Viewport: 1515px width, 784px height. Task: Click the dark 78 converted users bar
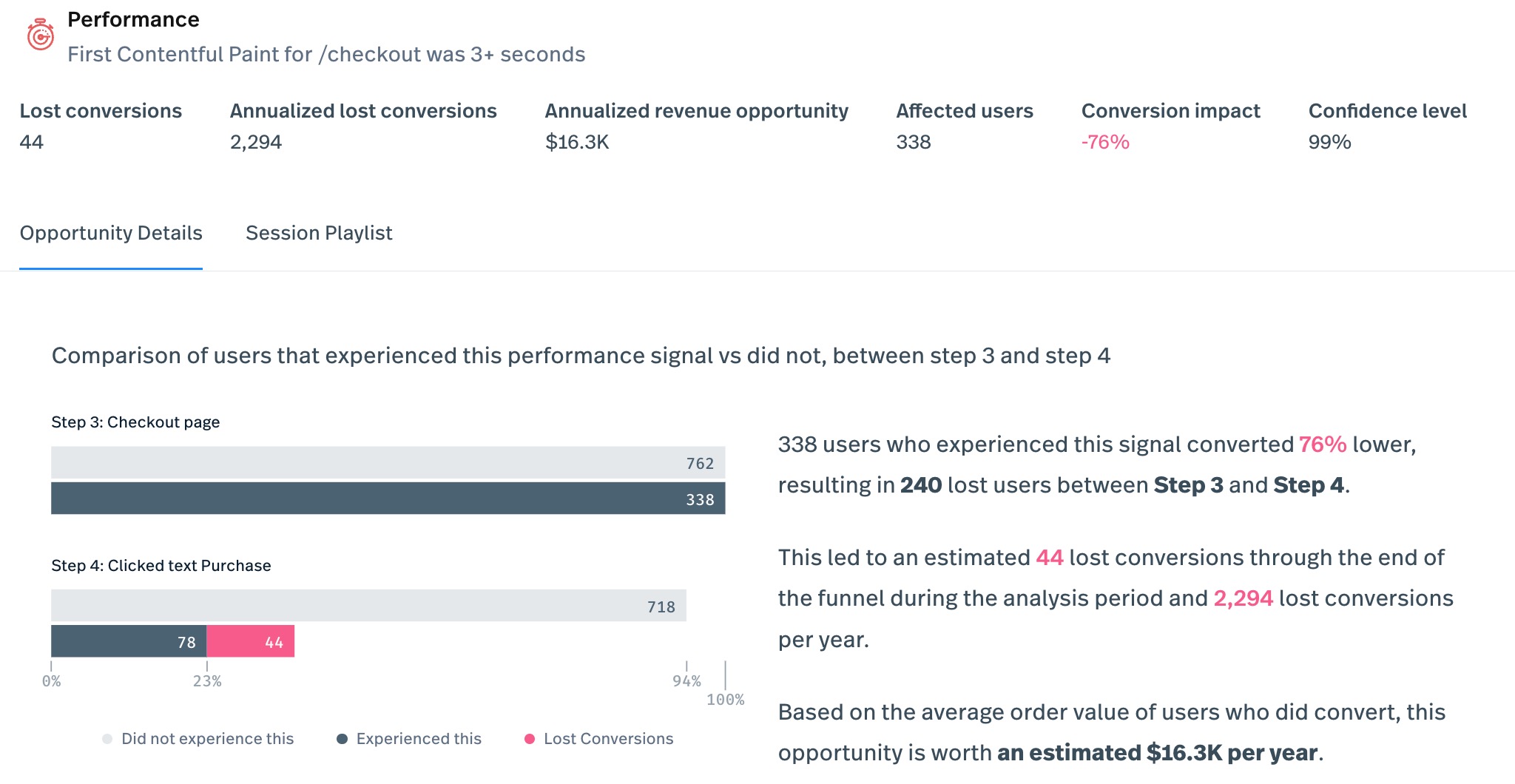[129, 641]
